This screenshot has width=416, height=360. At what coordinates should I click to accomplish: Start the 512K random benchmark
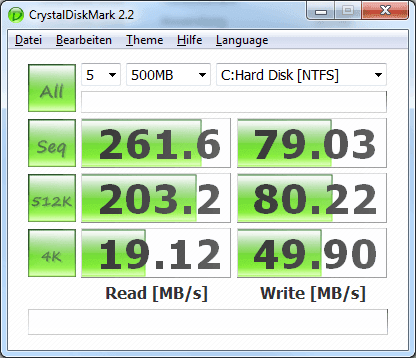pos(52,198)
